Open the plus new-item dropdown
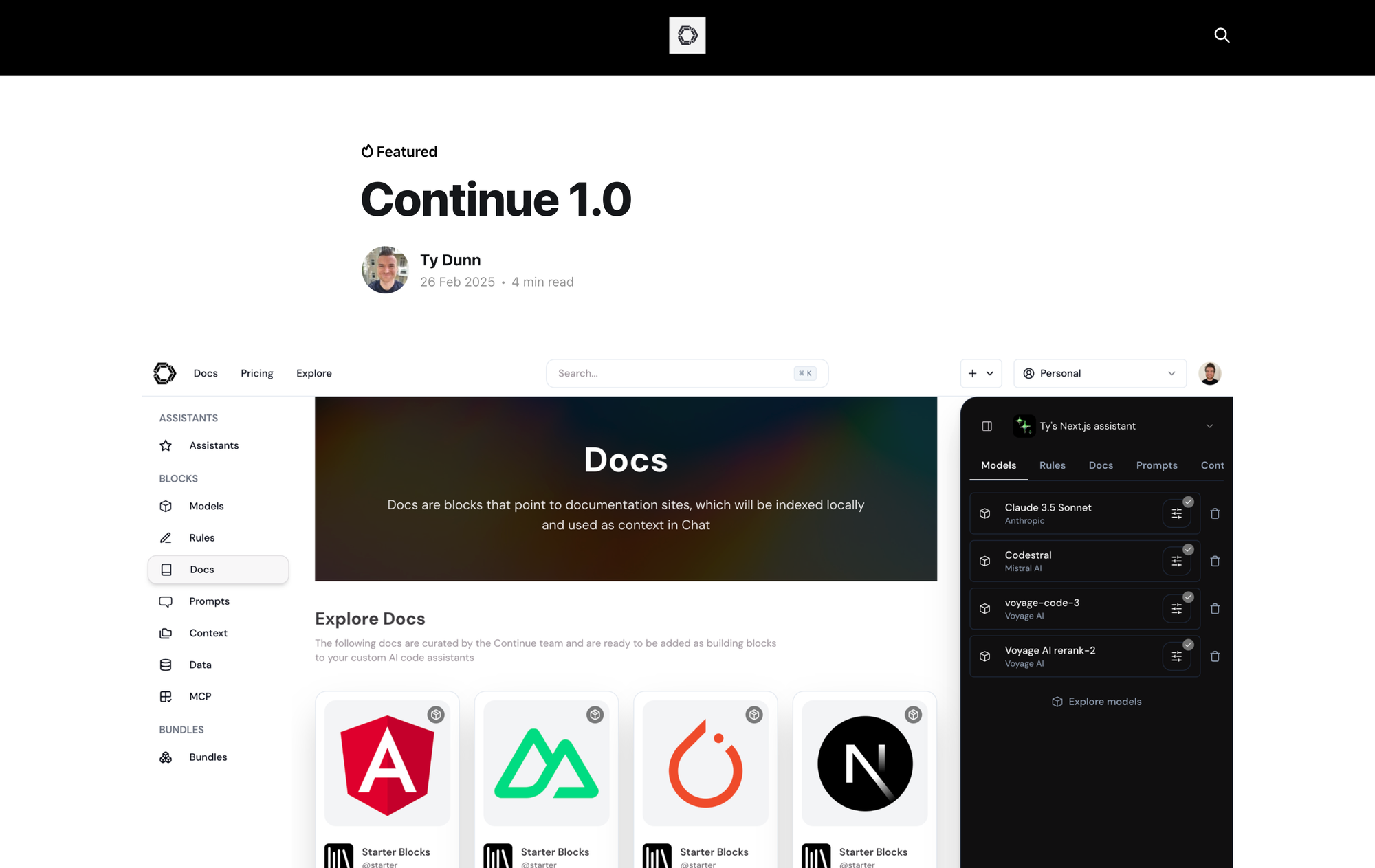The height and width of the screenshot is (868, 1375). (980, 373)
